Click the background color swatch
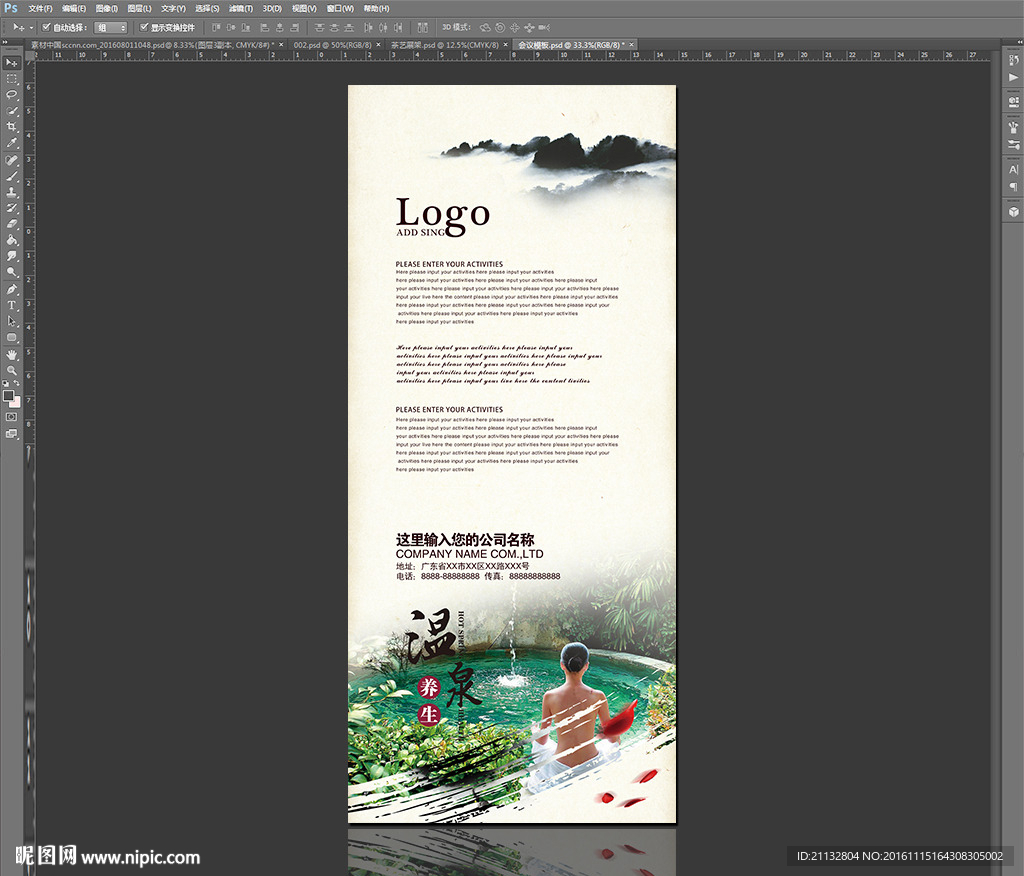Viewport: 1024px width, 876px height. [15, 402]
